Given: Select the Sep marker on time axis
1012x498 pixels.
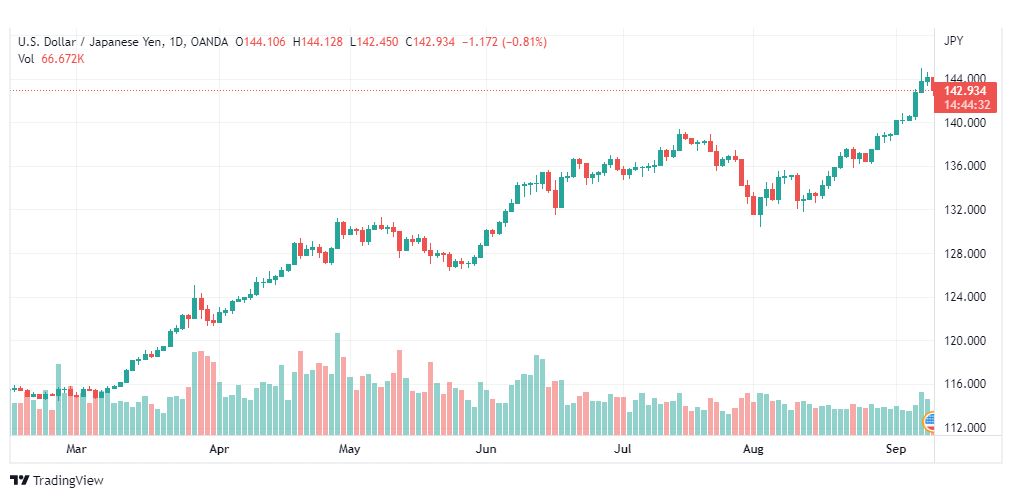Looking at the screenshot, I should [x=896, y=450].
